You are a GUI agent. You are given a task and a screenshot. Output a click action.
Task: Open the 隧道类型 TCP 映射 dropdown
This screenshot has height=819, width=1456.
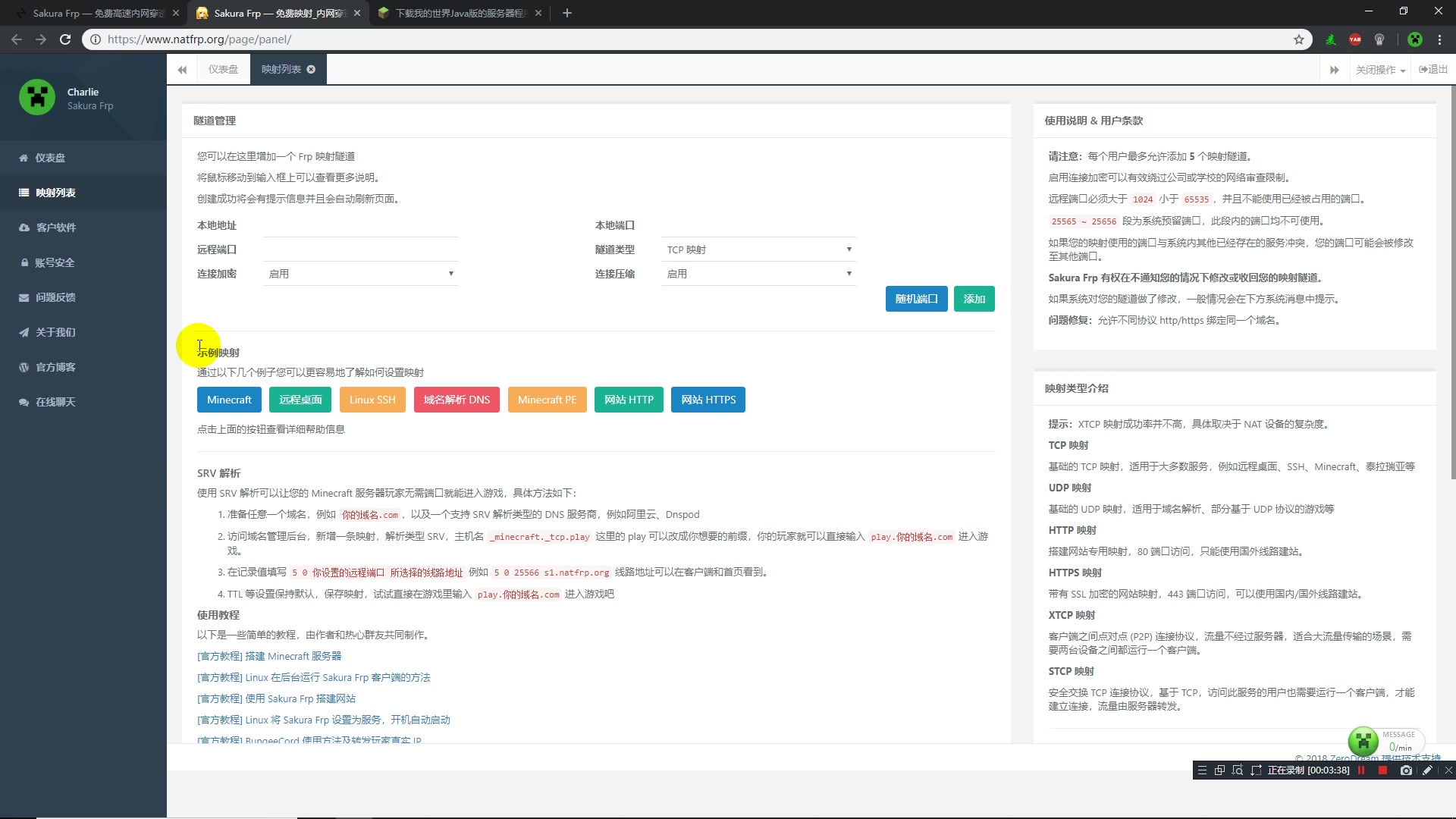(759, 249)
